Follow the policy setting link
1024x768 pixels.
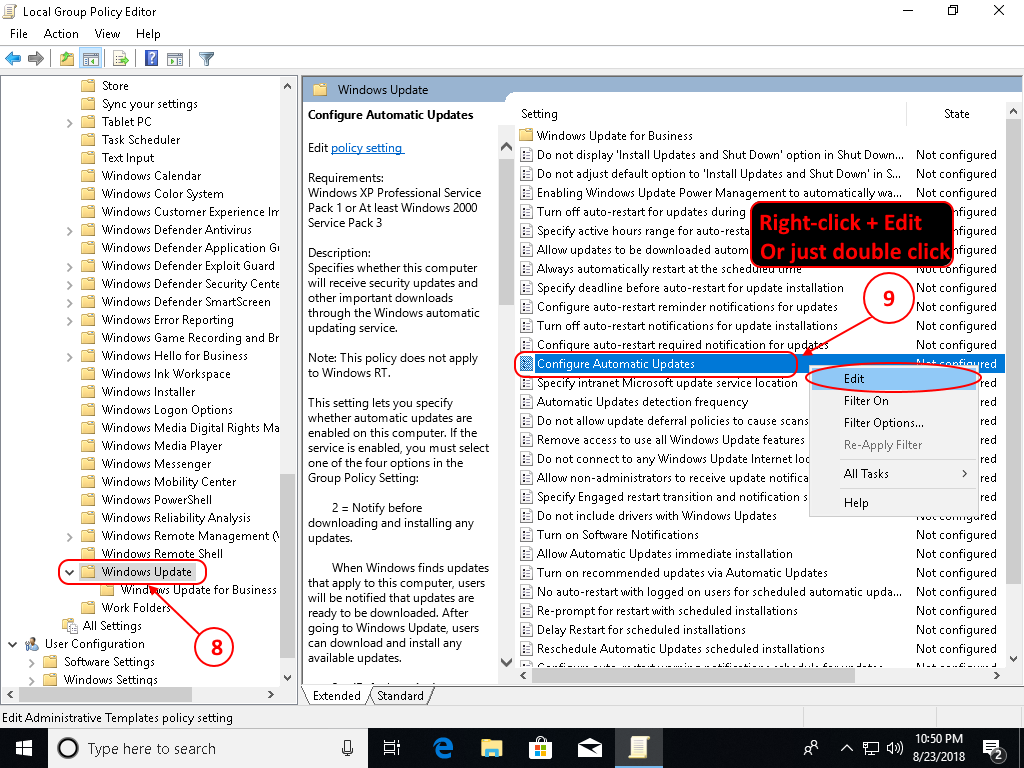tap(367, 148)
